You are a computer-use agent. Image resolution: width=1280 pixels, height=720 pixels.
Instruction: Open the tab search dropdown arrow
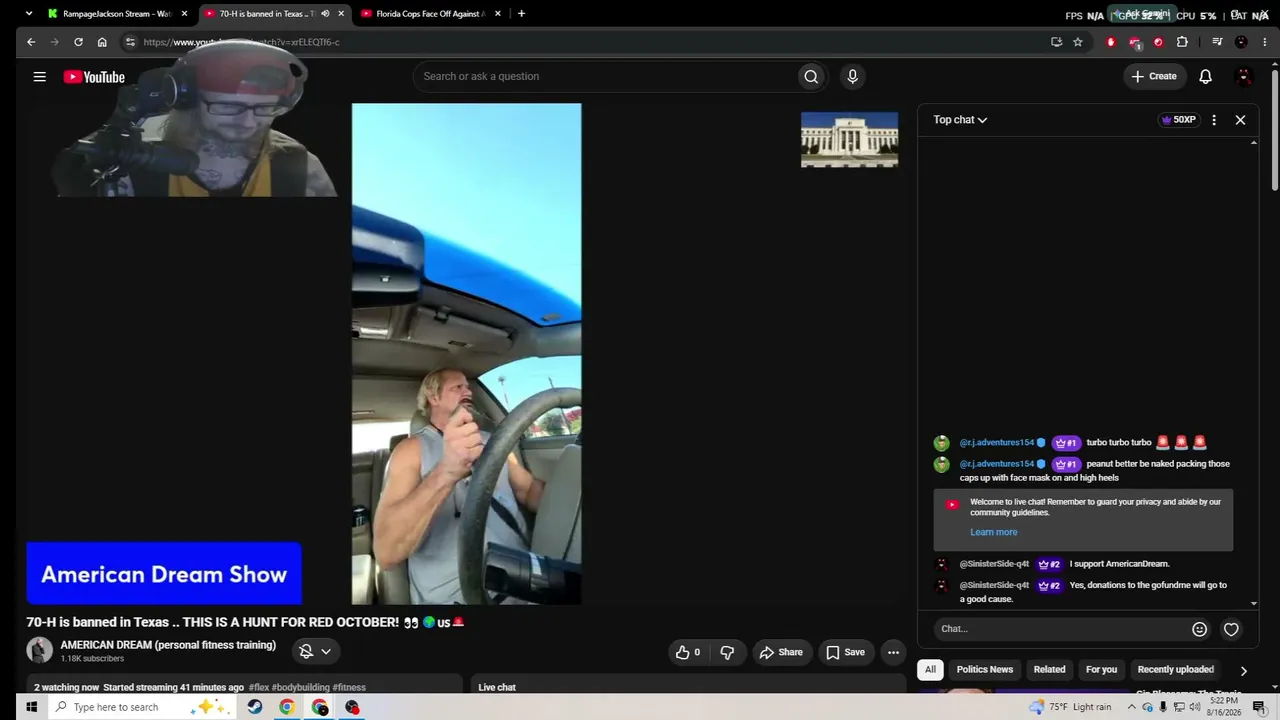(28, 14)
